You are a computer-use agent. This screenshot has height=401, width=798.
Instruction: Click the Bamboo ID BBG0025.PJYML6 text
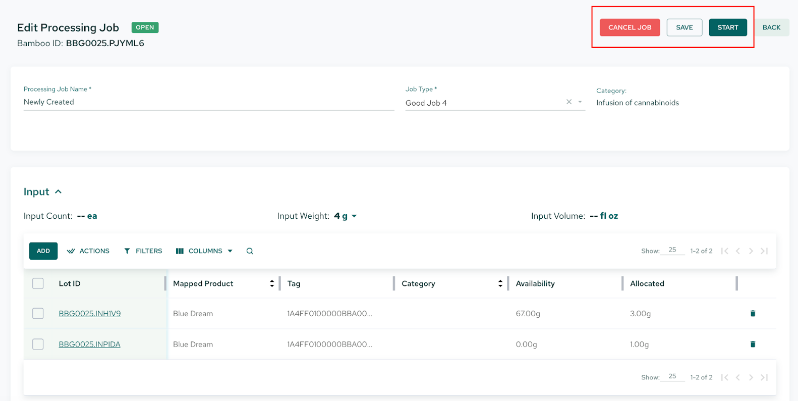pos(105,43)
